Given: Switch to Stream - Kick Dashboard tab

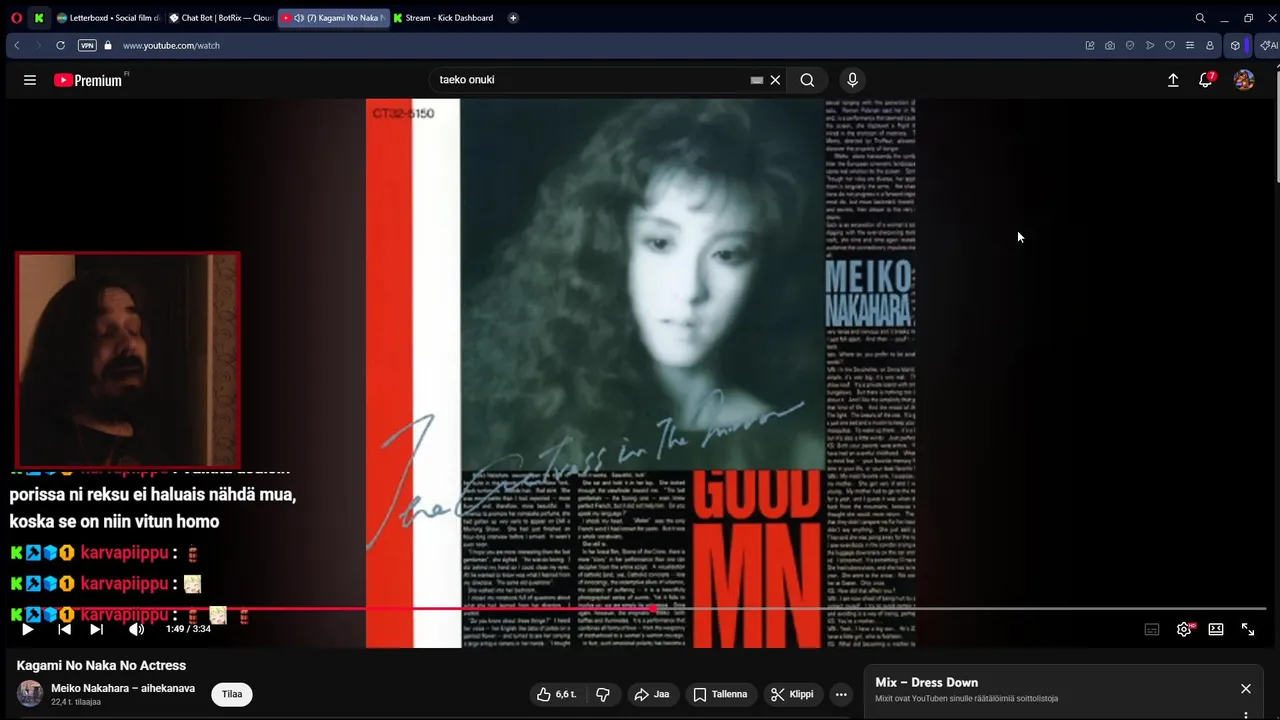Looking at the screenshot, I should [445, 18].
